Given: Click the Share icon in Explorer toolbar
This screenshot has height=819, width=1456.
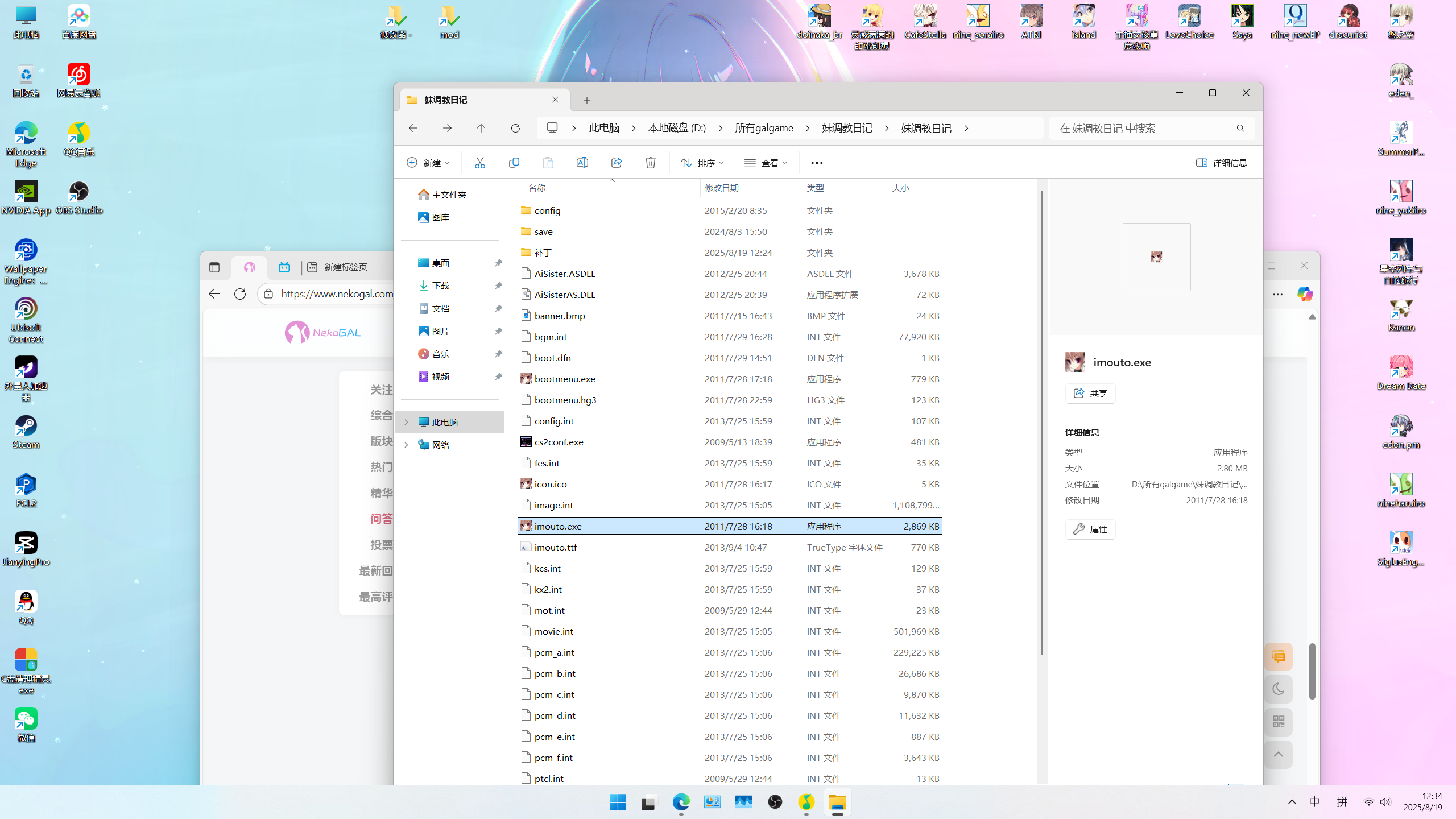Looking at the screenshot, I should tap(616, 163).
